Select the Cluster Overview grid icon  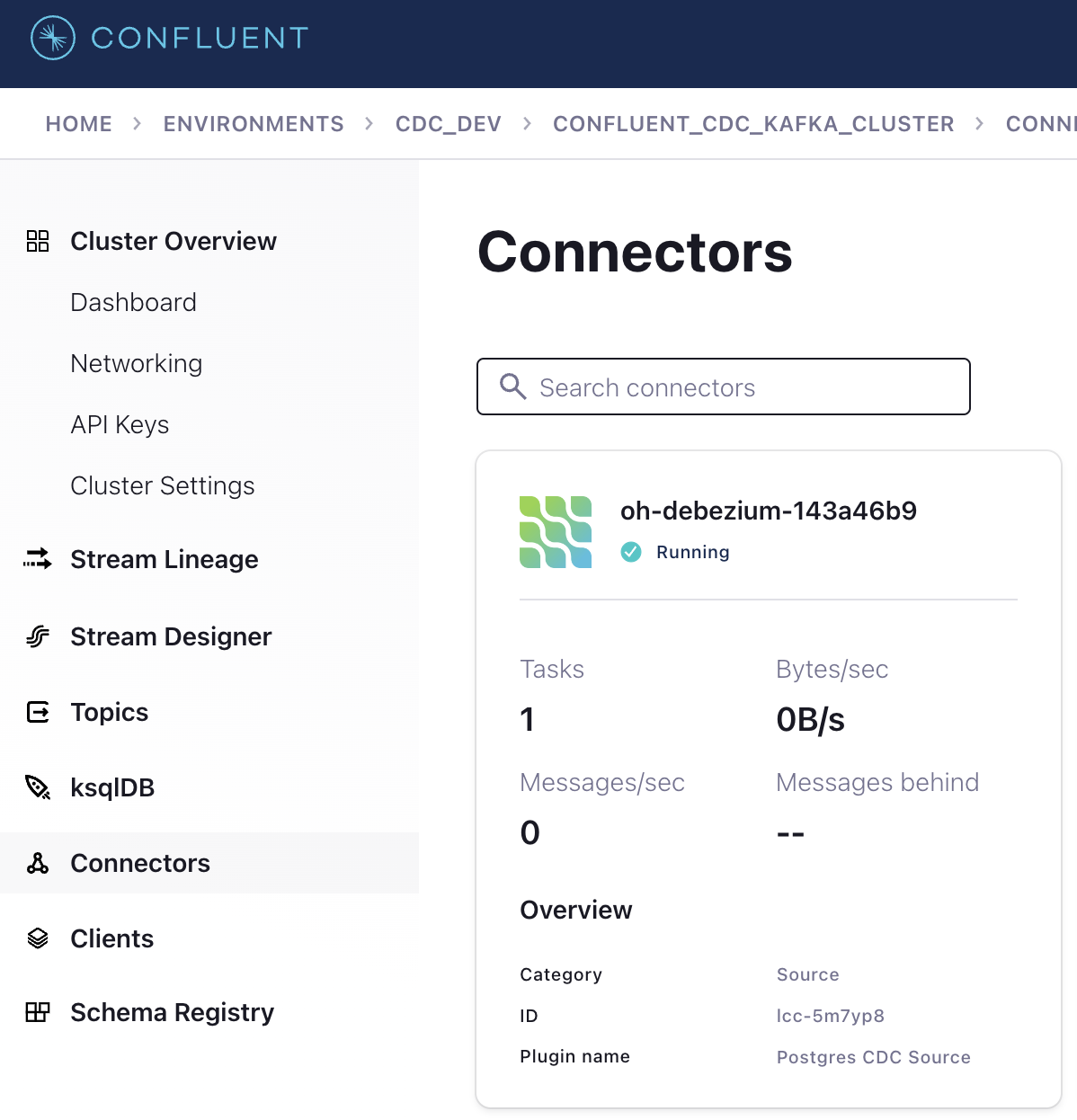click(38, 240)
